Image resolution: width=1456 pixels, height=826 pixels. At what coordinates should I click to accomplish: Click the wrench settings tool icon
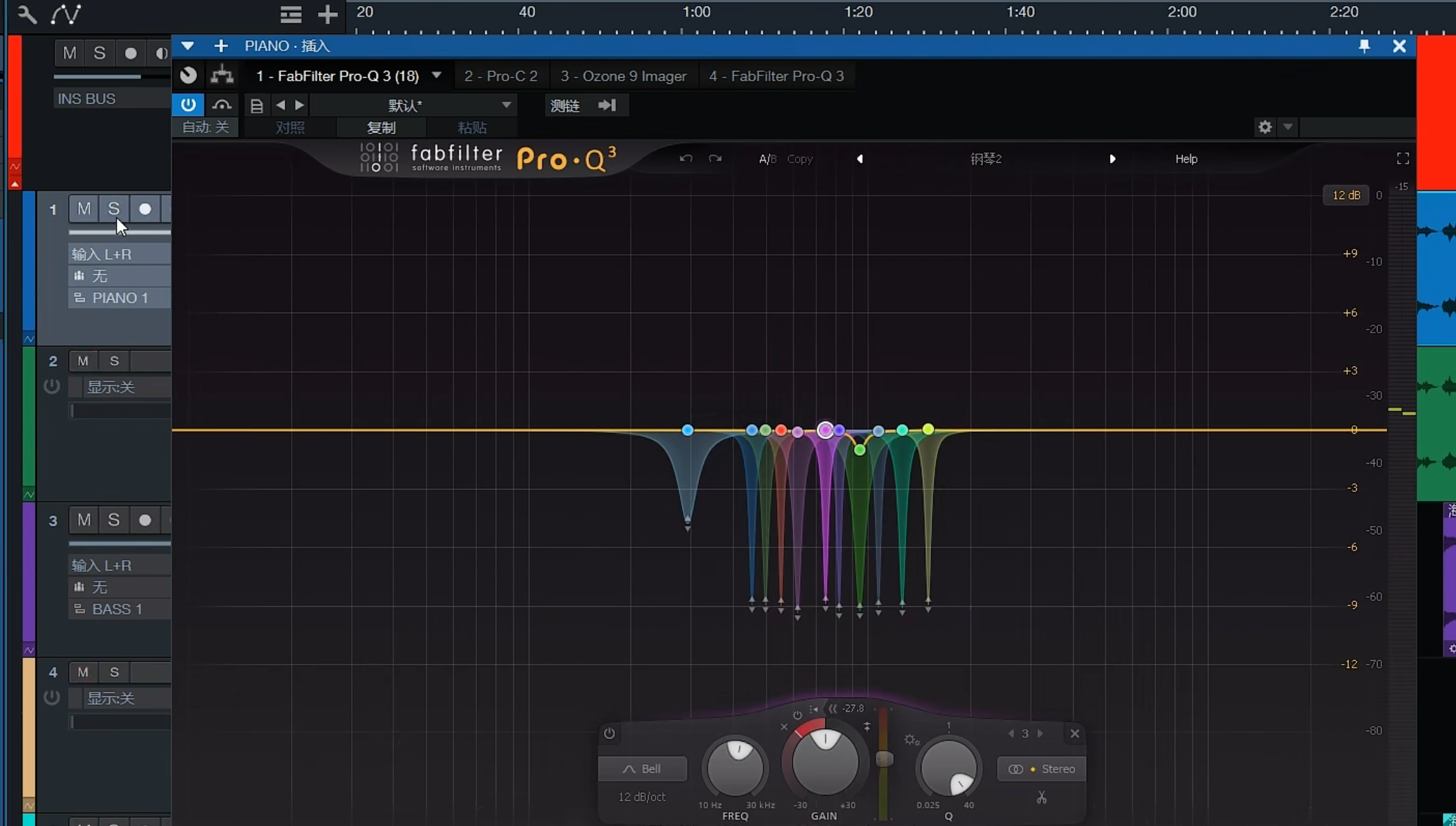point(27,14)
